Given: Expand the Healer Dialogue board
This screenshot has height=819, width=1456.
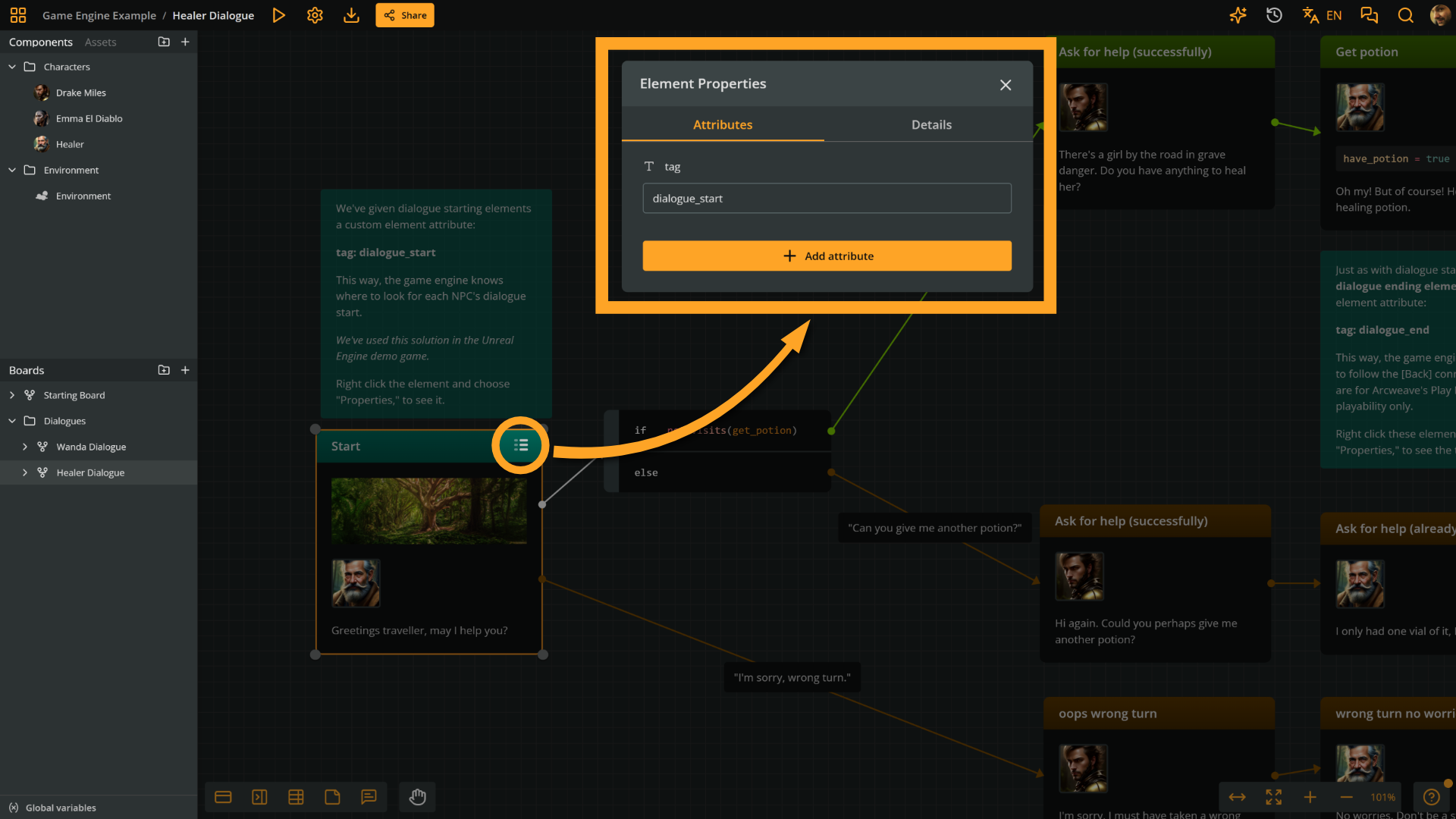Looking at the screenshot, I should tap(25, 472).
